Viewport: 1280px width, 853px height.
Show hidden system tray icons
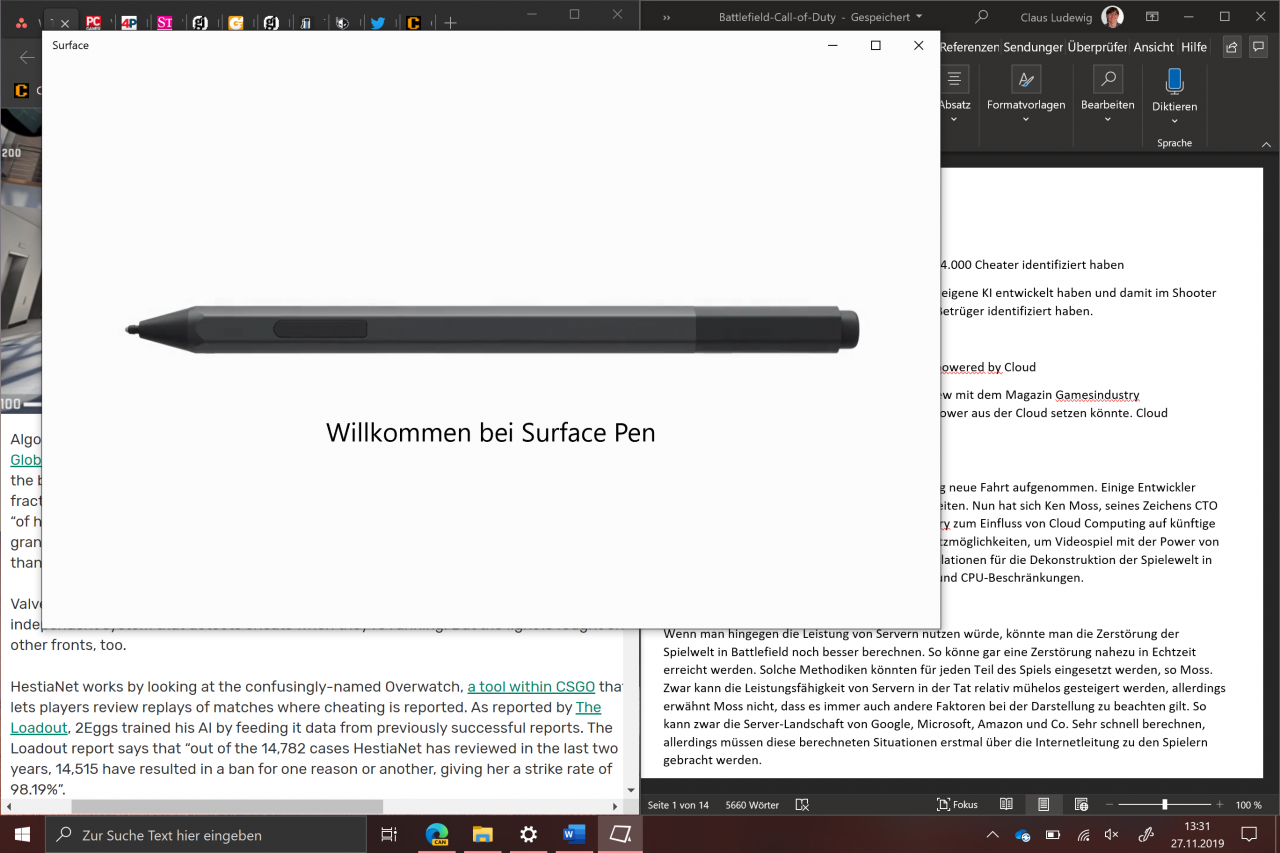[992, 834]
